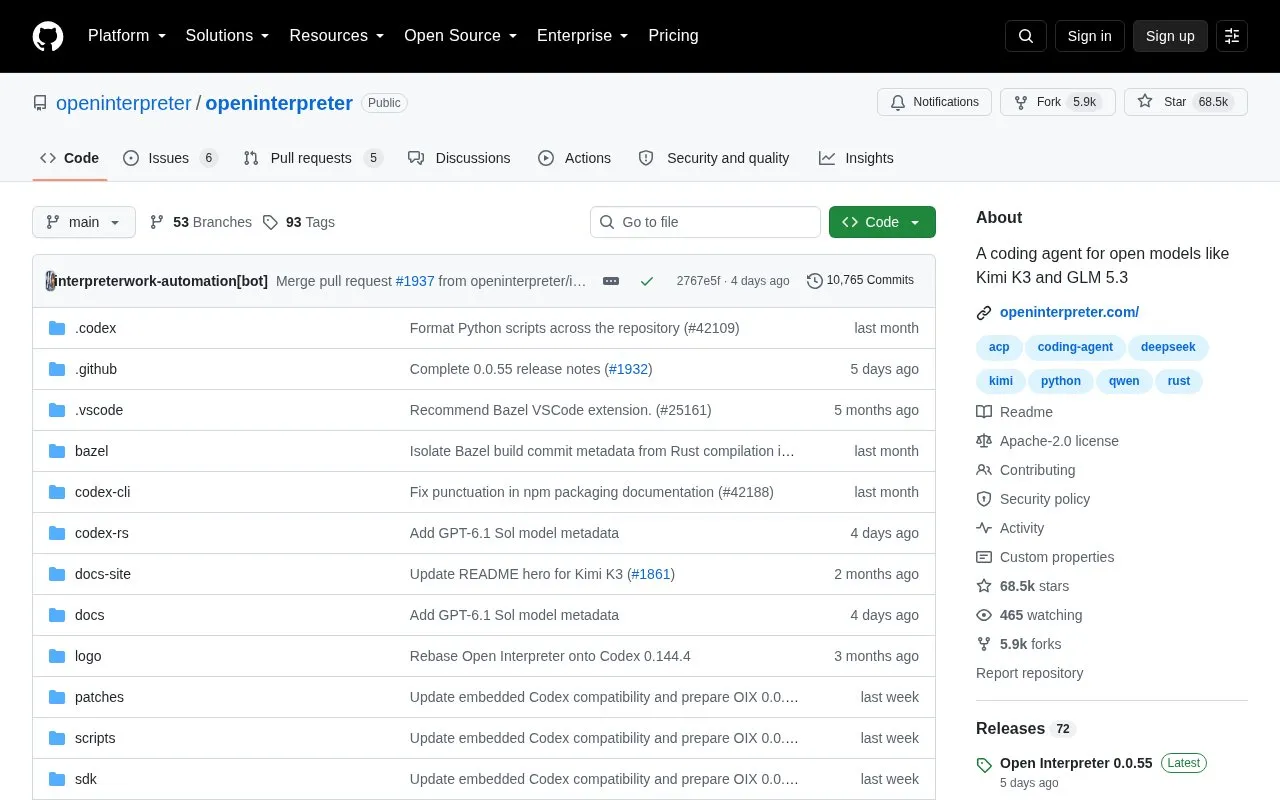Click the Apache-2.0 license scale icon

[984, 441]
